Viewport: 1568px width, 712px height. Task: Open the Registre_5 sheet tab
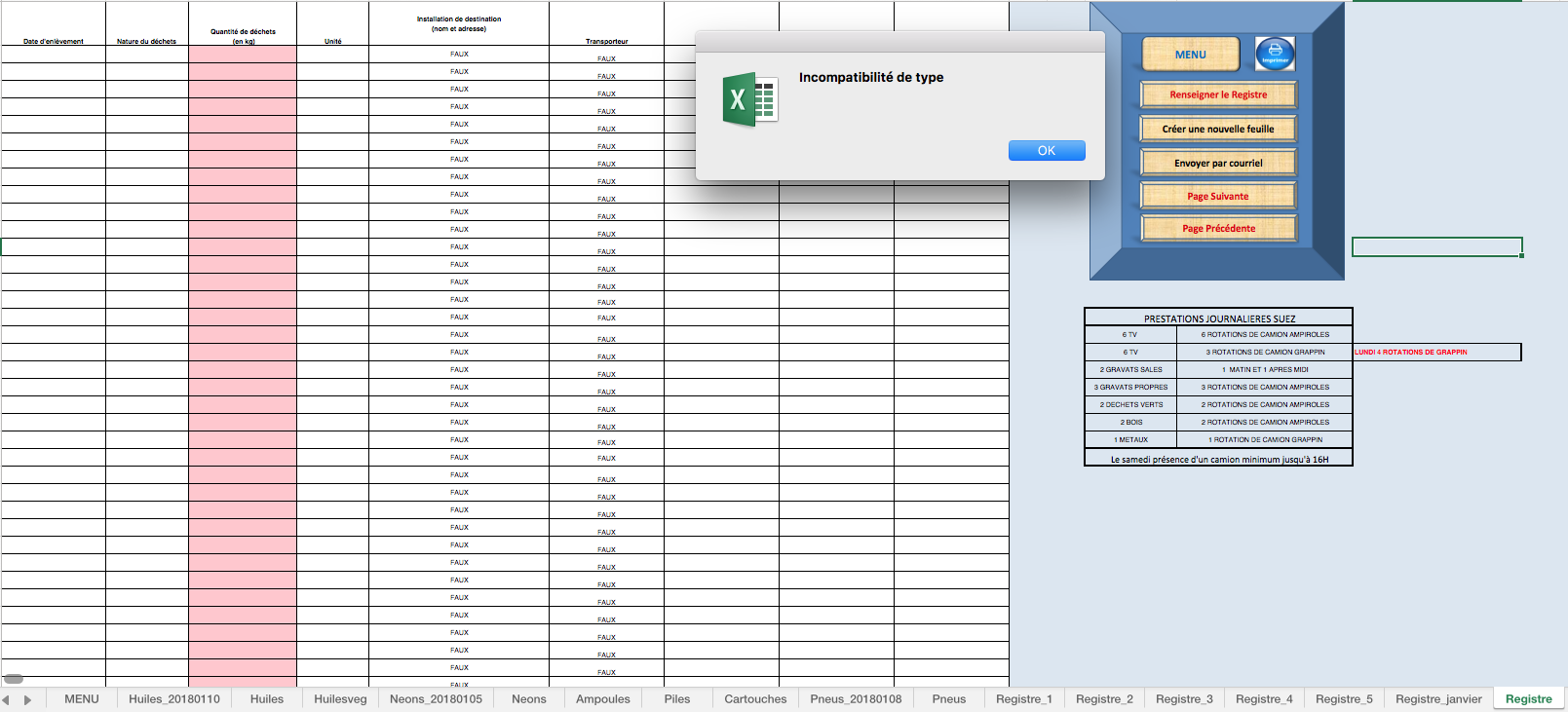point(1344,699)
